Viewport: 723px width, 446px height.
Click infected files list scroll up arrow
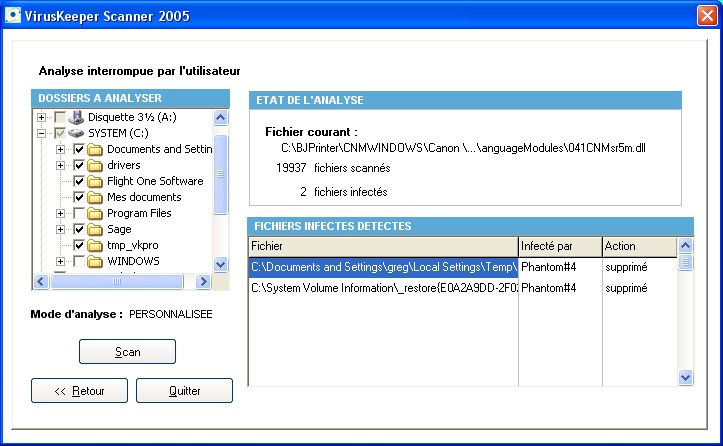click(x=686, y=245)
